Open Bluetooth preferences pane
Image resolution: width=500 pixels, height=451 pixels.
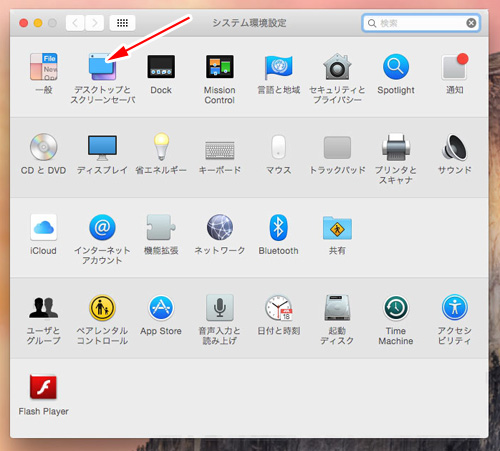278,227
